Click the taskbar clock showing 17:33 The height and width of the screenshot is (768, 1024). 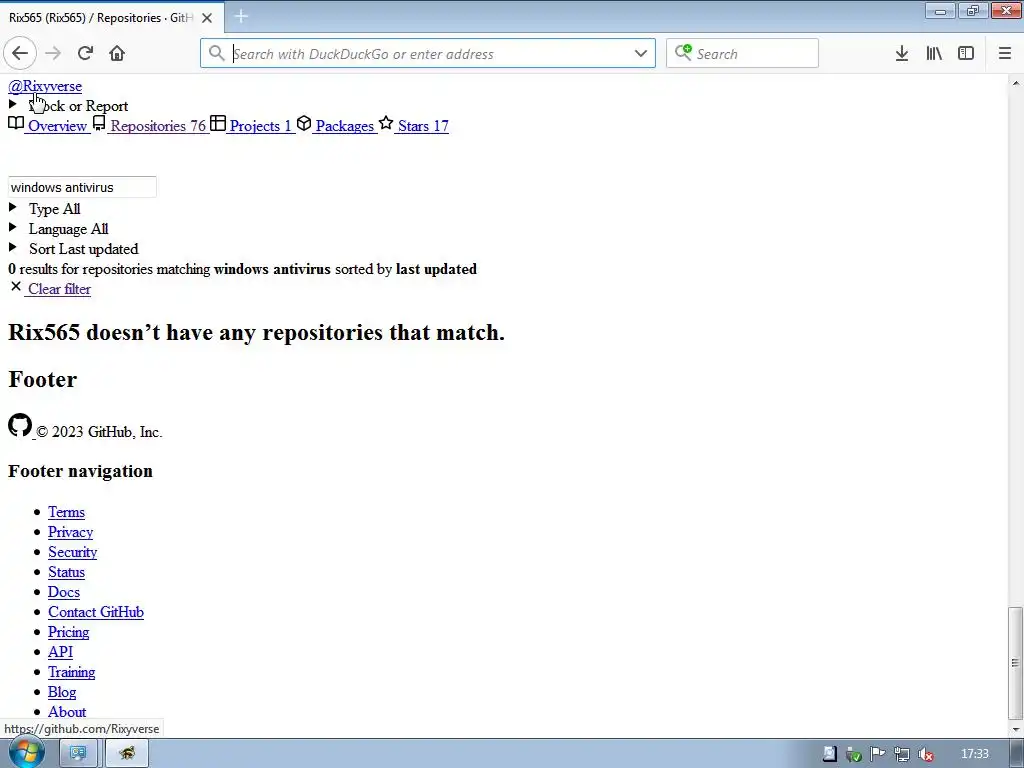[x=974, y=754]
